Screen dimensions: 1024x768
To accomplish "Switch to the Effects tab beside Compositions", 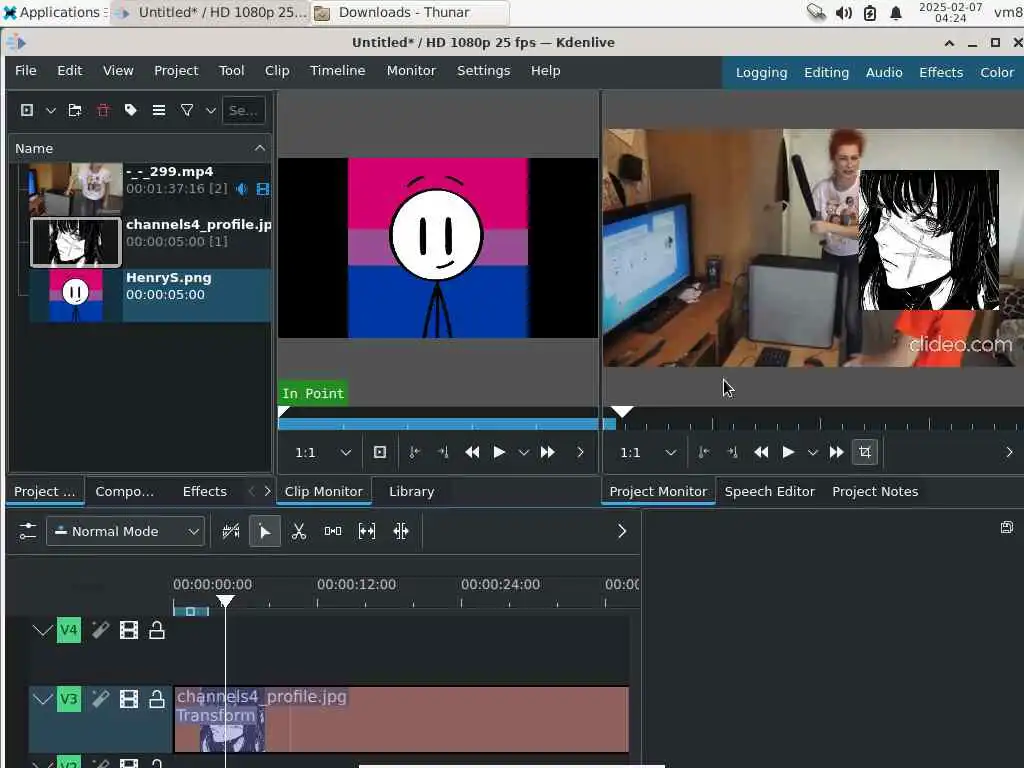I will pyautogui.click(x=204, y=491).
